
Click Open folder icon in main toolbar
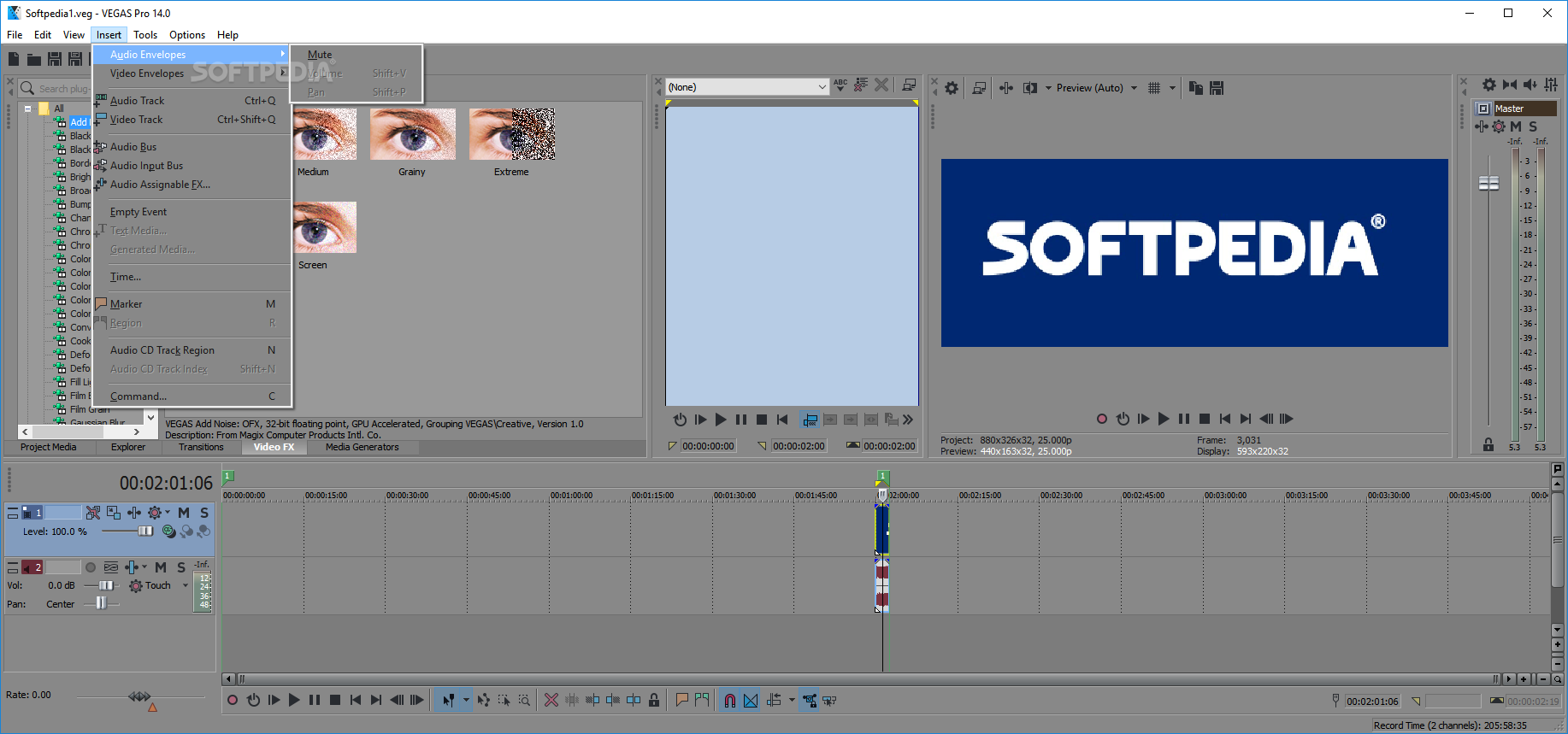click(34, 59)
